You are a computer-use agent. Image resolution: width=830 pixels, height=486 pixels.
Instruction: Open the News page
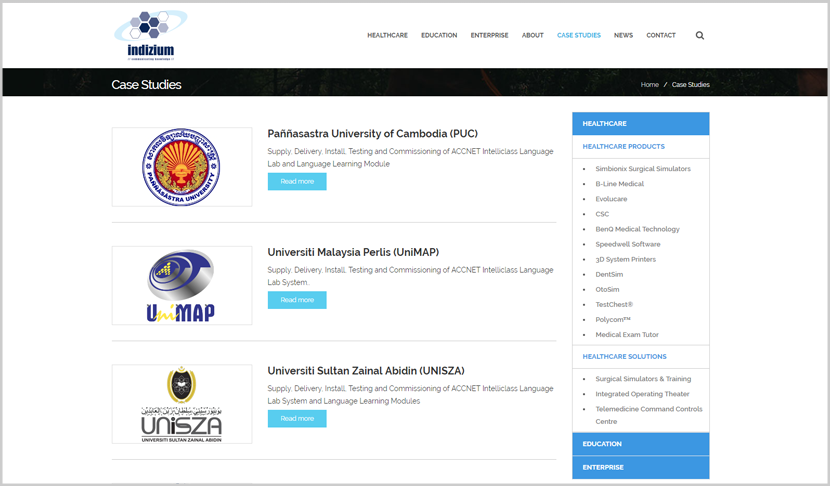click(623, 35)
